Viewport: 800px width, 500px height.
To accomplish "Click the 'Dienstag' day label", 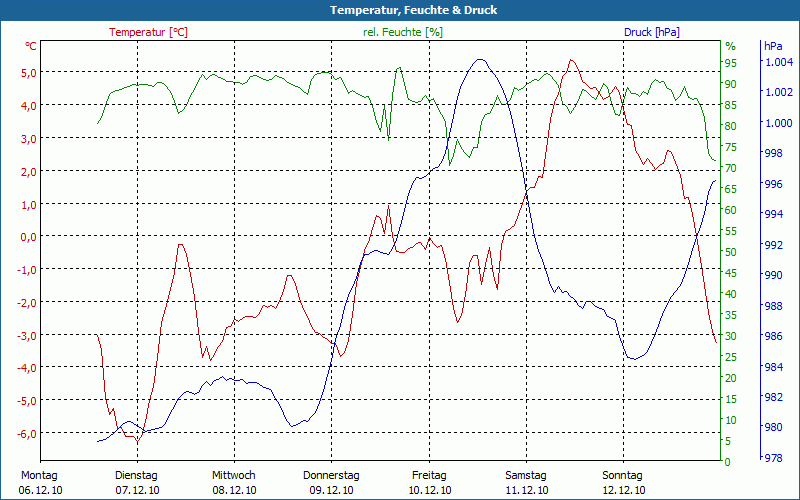I will 137,475.
